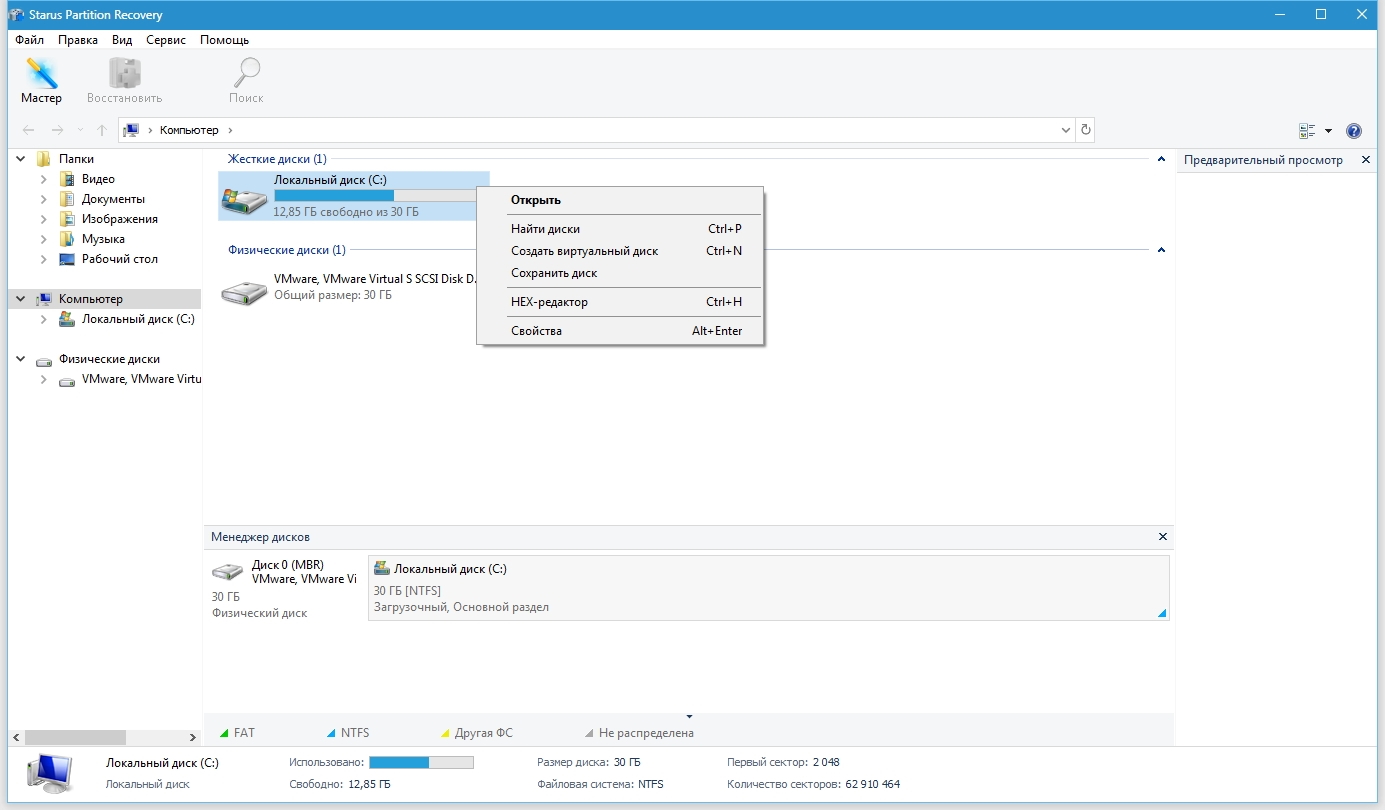The image size is (1385, 810).
Task: Collapse the Компьютер tree node
Action: [x=21, y=299]
